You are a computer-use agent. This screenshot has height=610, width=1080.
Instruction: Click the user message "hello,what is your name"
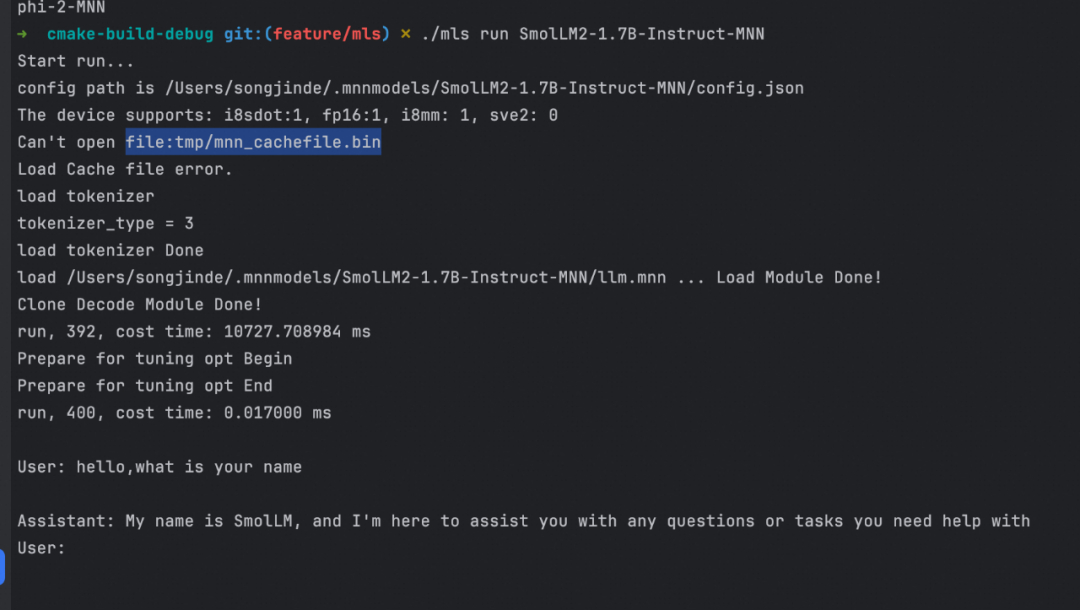pyautogui.click(x=189, y=467)
